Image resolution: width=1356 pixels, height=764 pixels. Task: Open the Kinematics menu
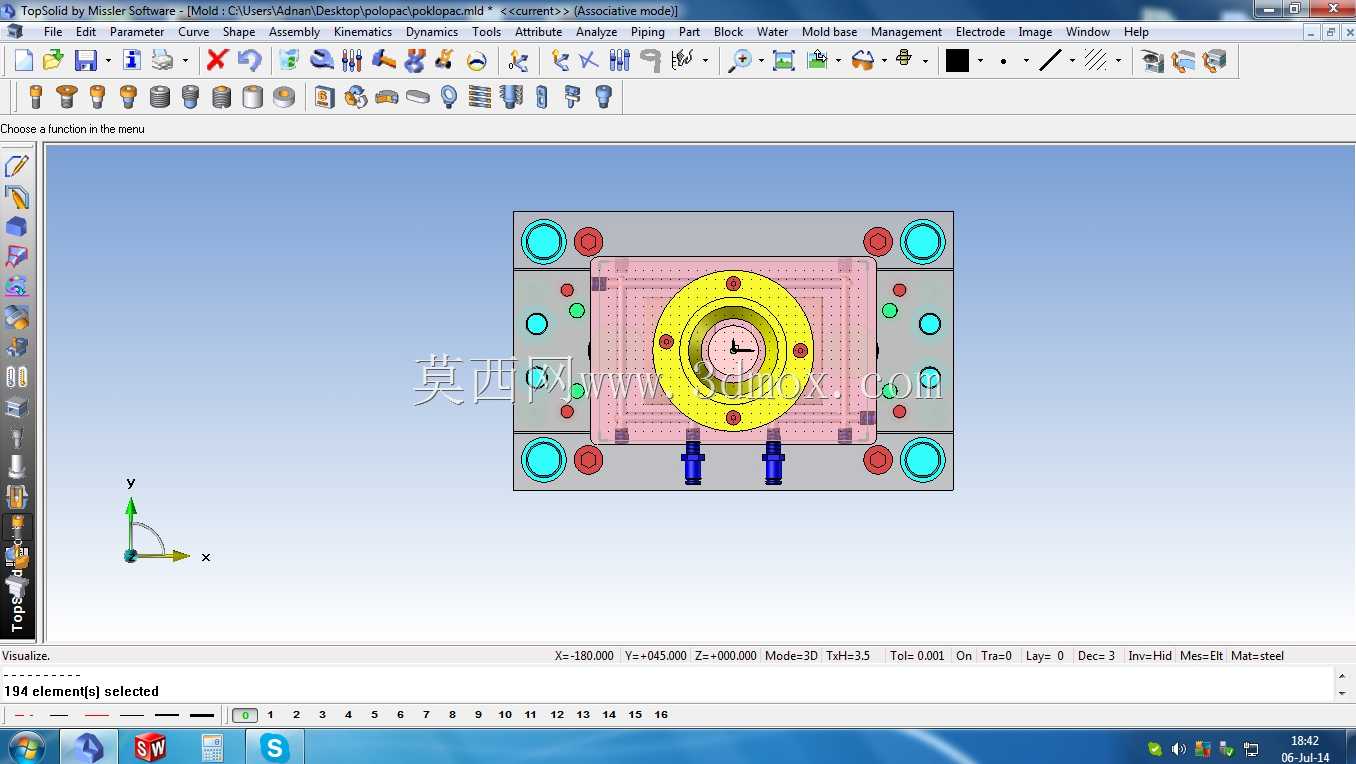(363, 32)
